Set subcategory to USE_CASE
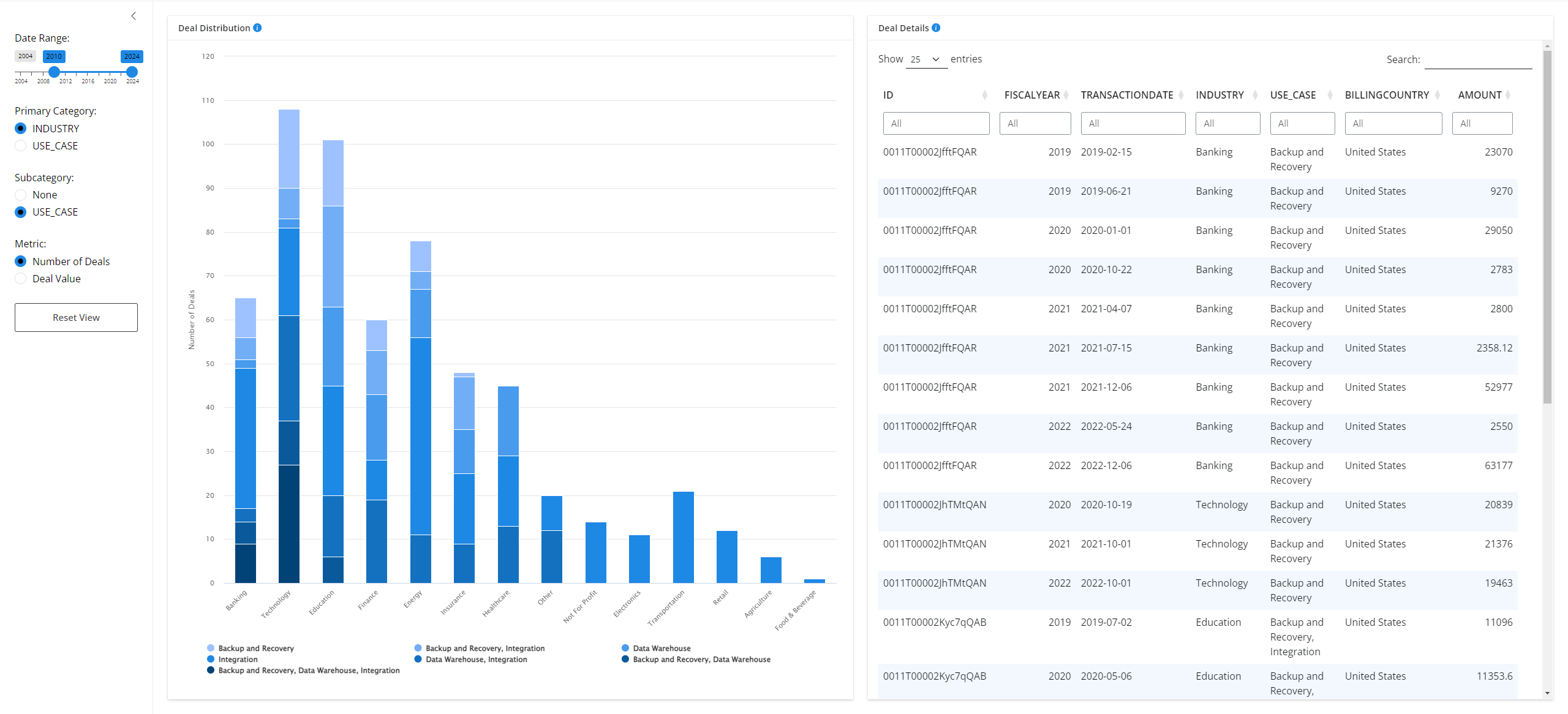1568x714 pixels. click(x=21, y=212)
